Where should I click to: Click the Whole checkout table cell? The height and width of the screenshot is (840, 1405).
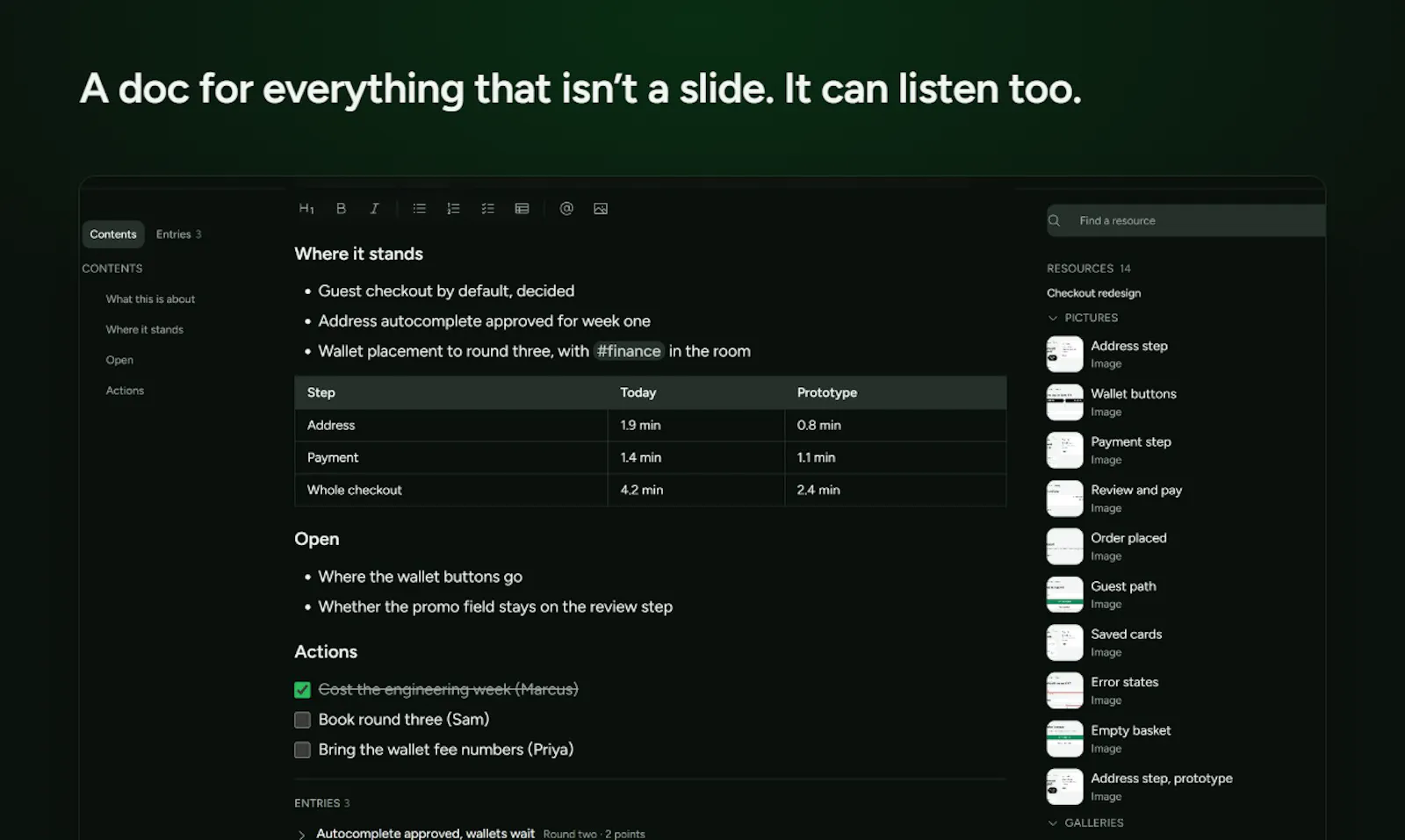(x=451, y=490)
